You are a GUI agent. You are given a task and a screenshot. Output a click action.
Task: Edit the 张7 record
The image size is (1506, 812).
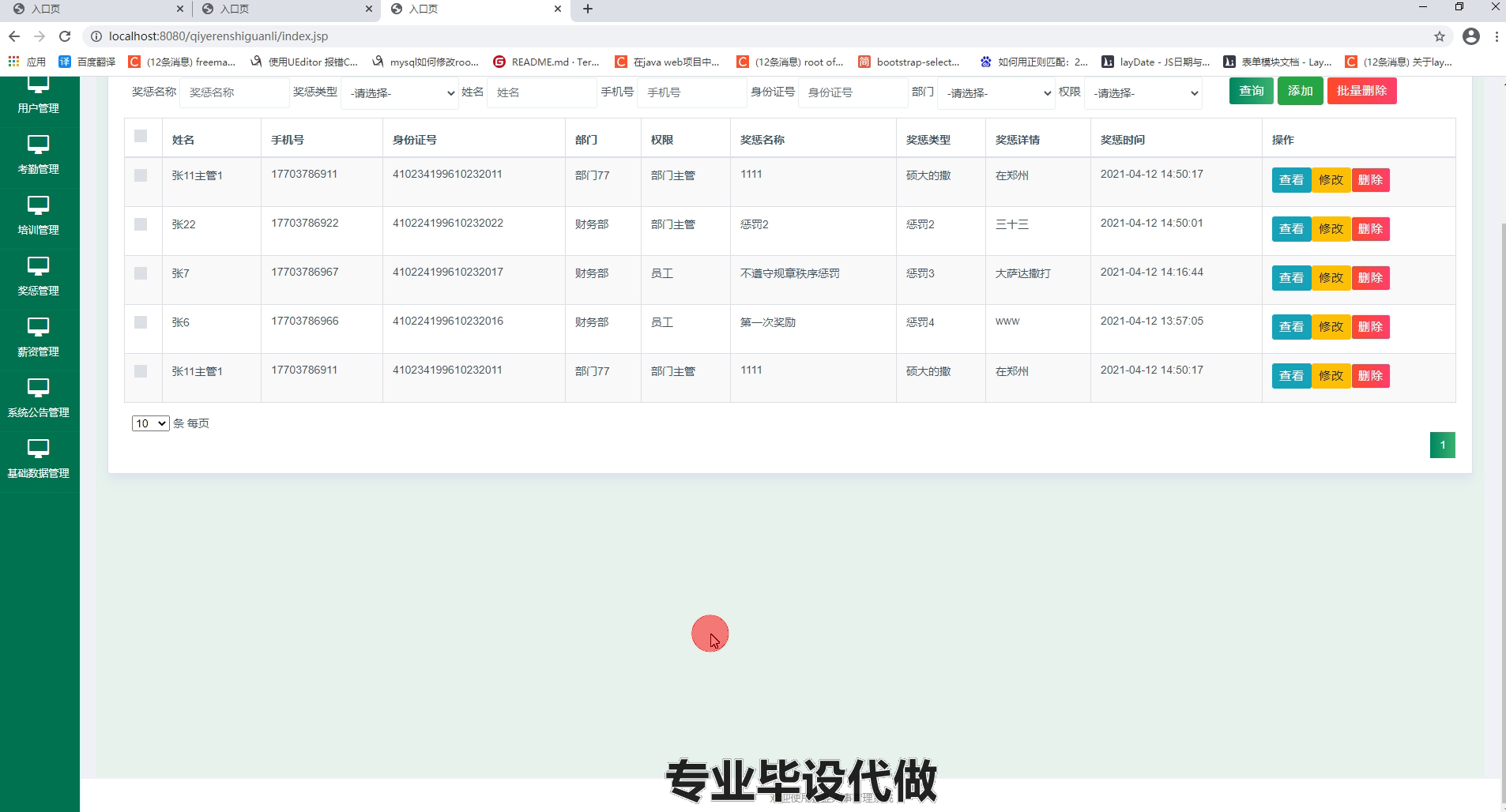click(x=1331, y=278)
